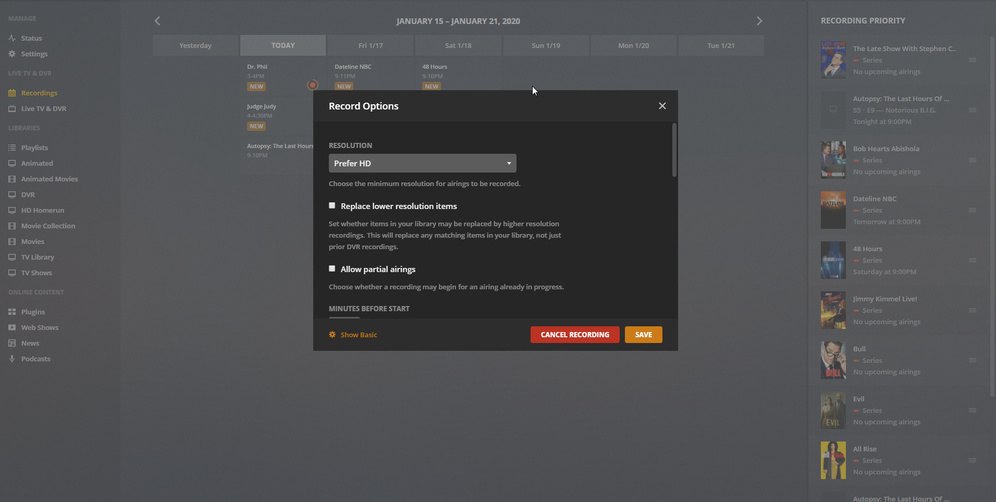The image size is (996, 502).
Task: Grab reorder handle for 48 Hours
Action: 972,261
